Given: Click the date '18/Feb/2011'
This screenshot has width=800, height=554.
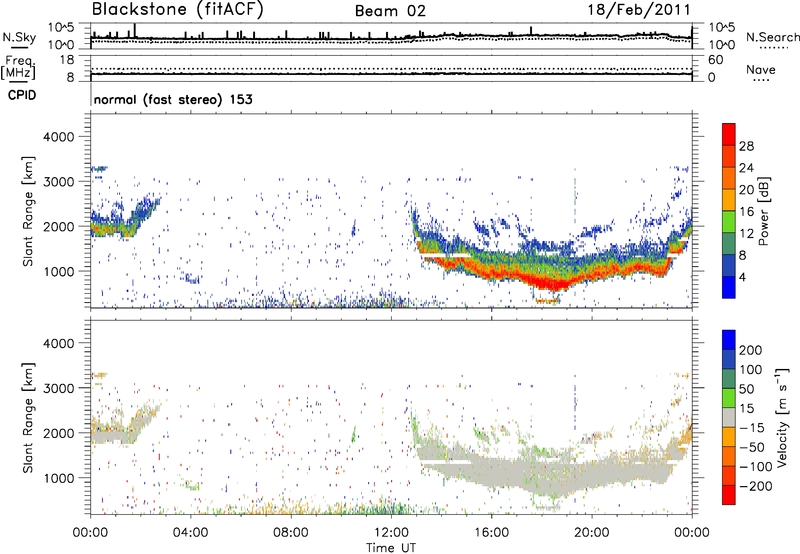Looking at the screenshot, I should click(x=639, y=10).
